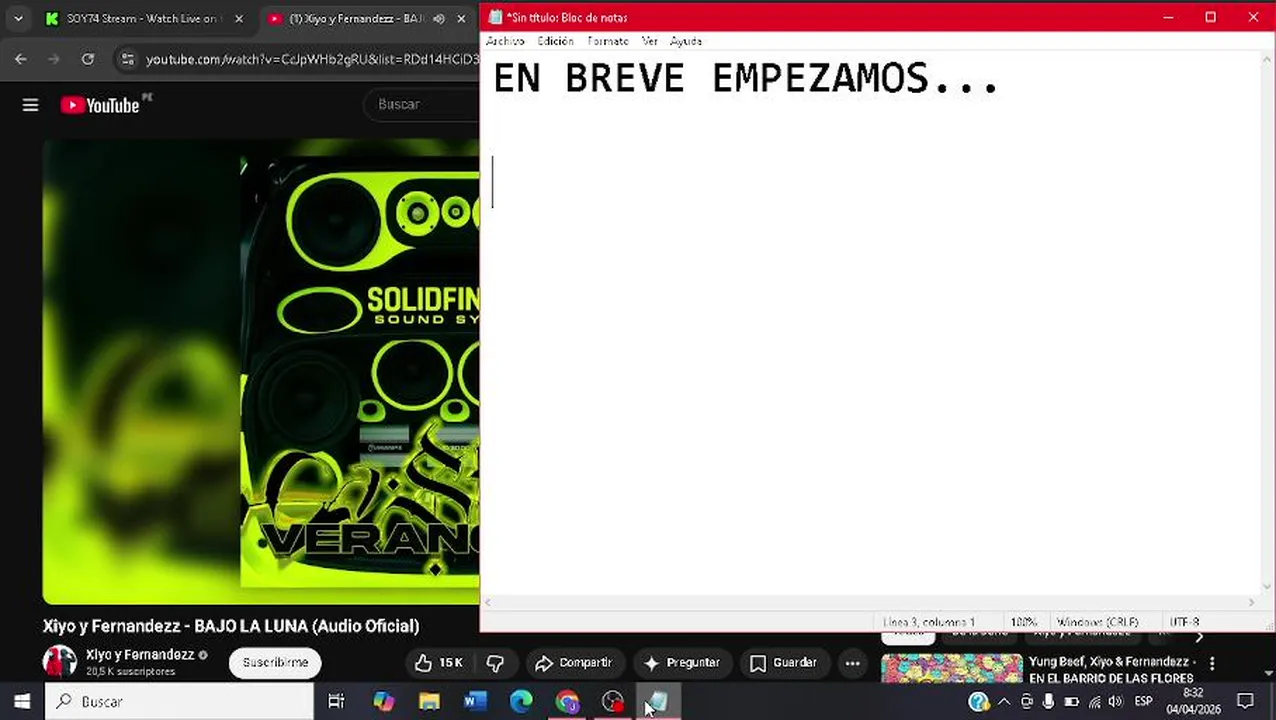Image resolution: width=1276 pixels, height=720 pixels.
Task: Maximize the Bloc de notas window
Action: 1210,17
